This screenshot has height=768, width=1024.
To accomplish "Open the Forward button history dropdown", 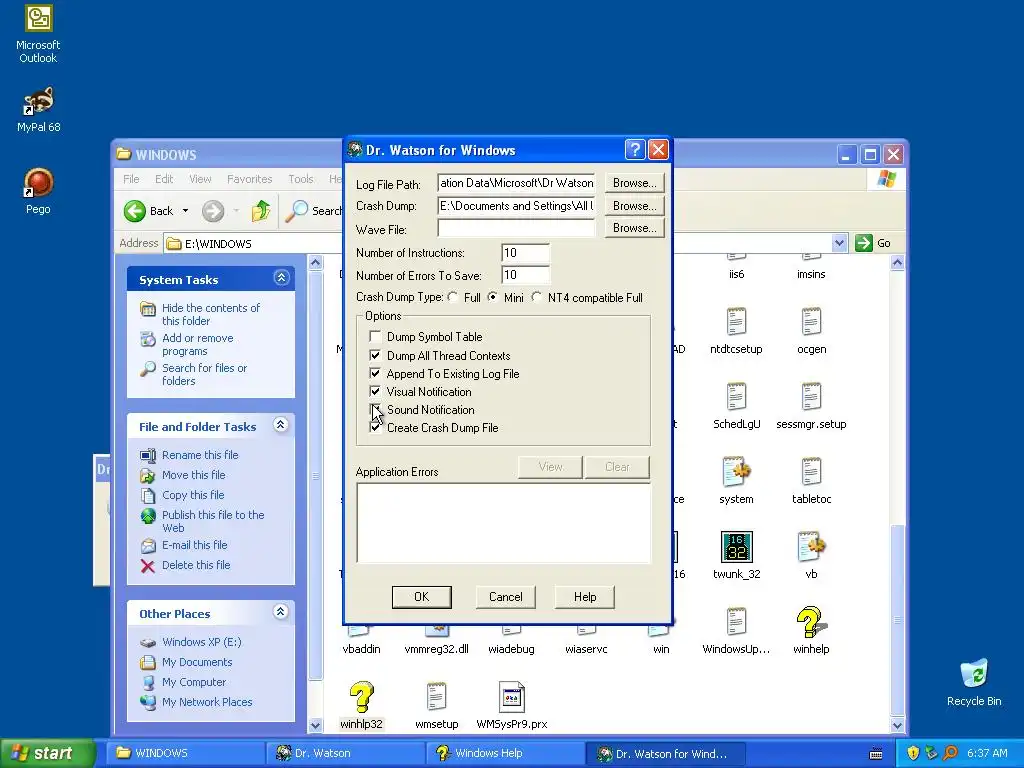I will tap(236, 211).
